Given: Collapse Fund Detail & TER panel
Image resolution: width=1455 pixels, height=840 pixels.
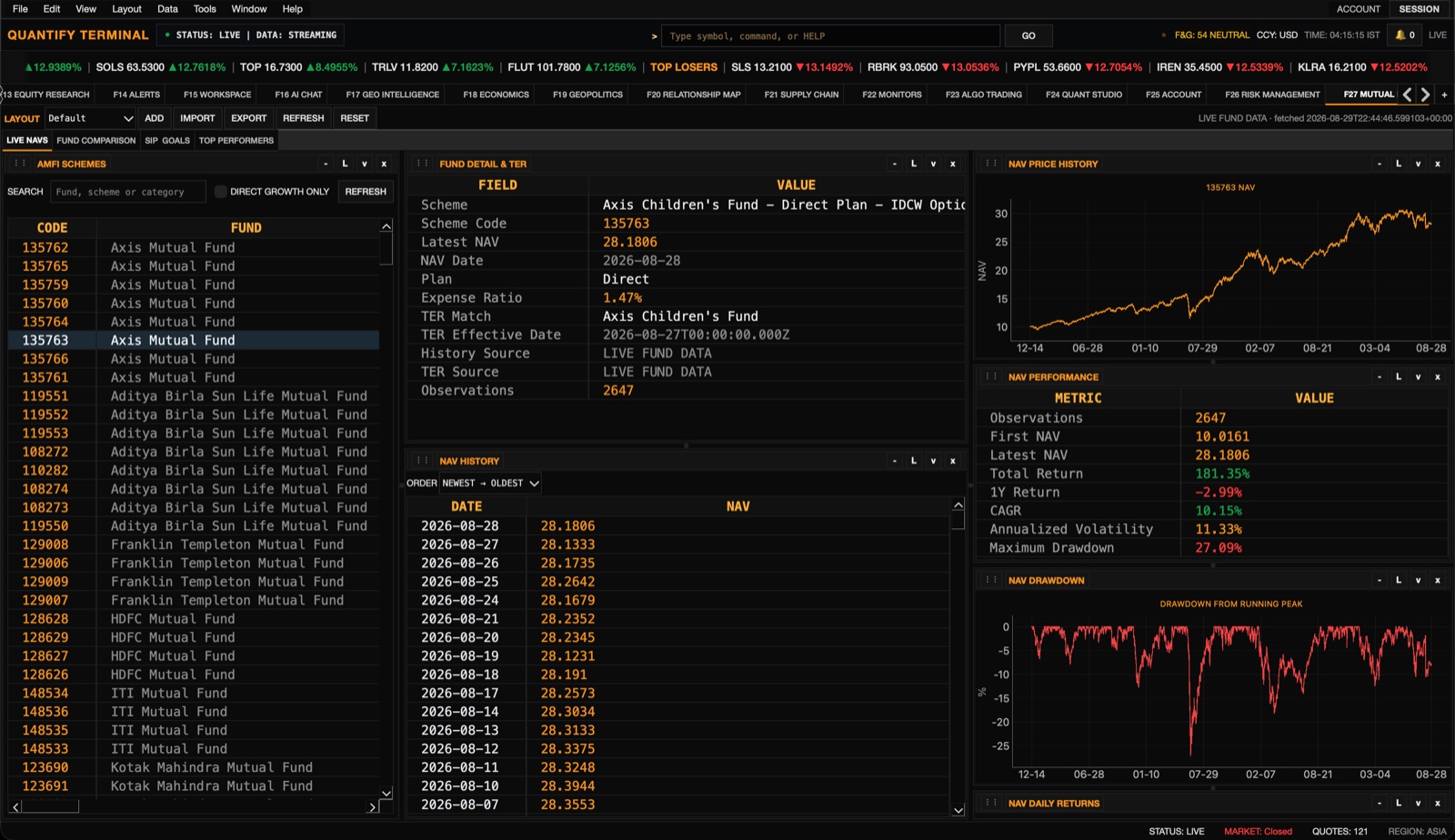Looking at the screenshot, I should [933, 164].
